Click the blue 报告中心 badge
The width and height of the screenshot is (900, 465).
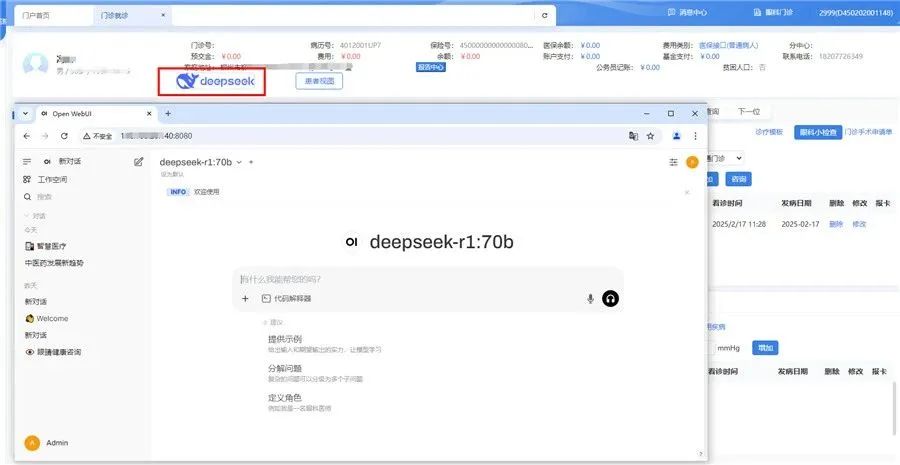[431, 67]
